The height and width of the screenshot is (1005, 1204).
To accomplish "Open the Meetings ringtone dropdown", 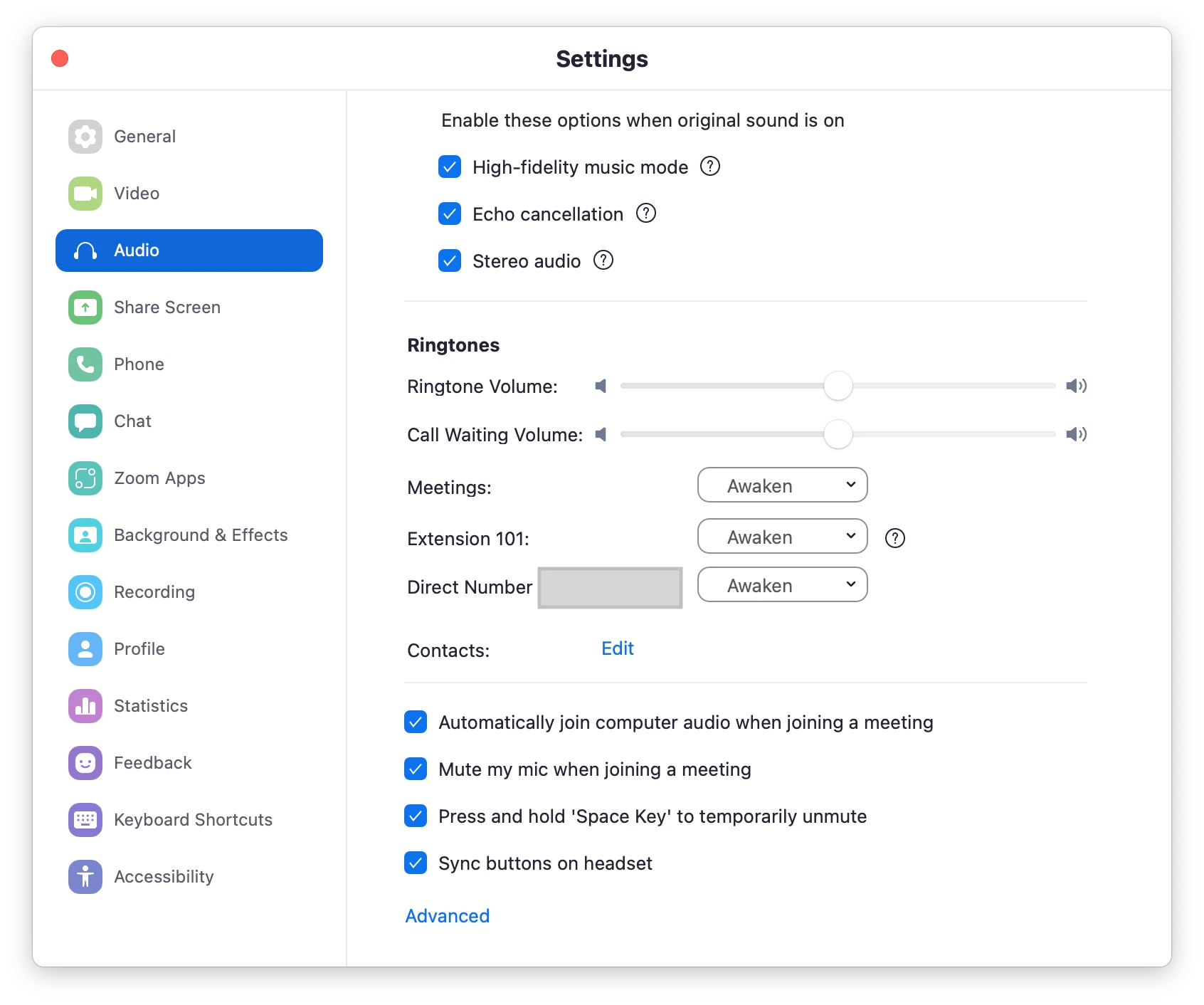I will click(783, 485).
